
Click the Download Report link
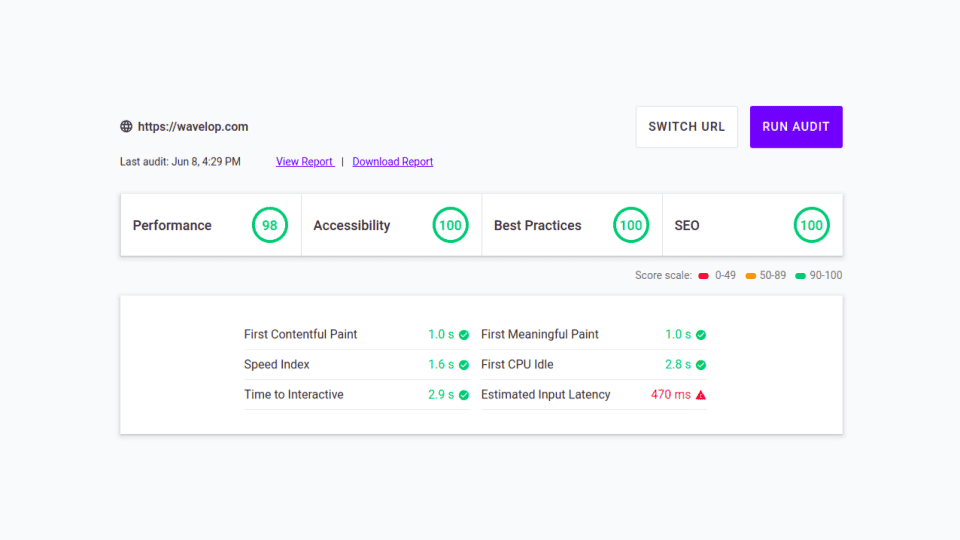[x=392, y=162]
